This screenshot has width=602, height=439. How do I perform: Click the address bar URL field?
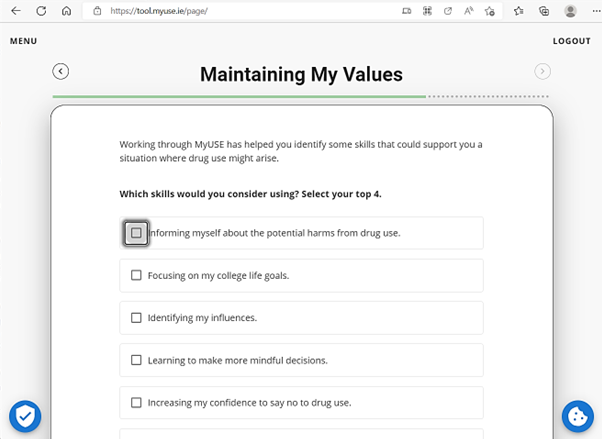point(250,11)
